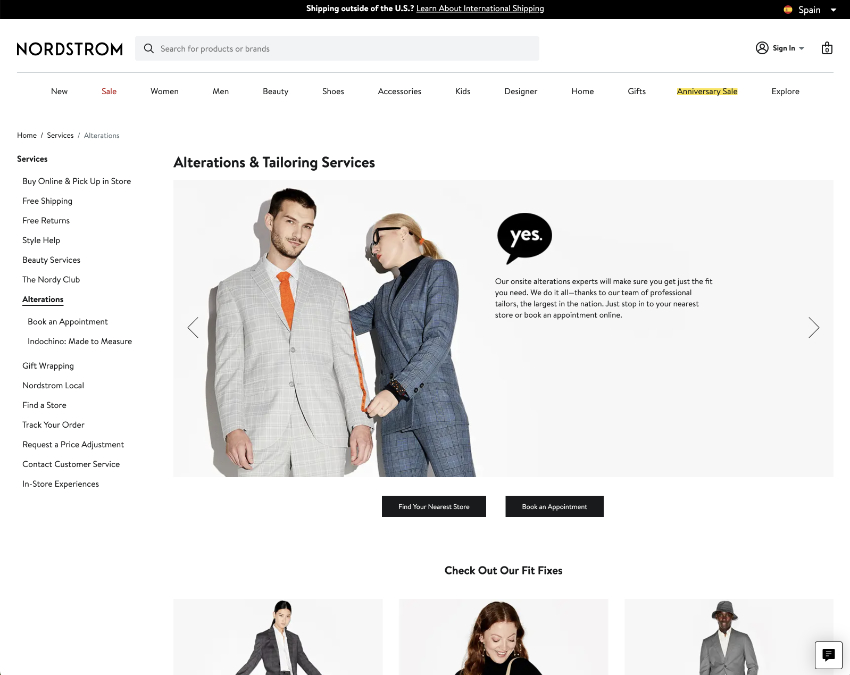Open the Women navigation menu
This screenshot has width=850, height=675.
(x=164, y=91)
